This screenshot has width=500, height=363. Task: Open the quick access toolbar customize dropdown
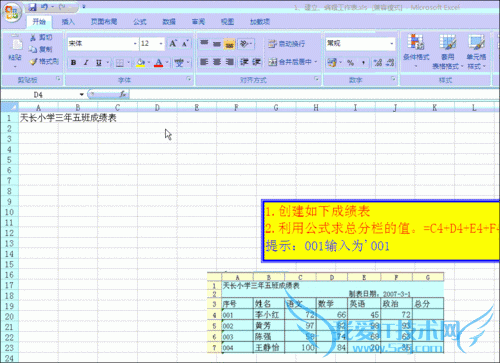coord(84,7)
